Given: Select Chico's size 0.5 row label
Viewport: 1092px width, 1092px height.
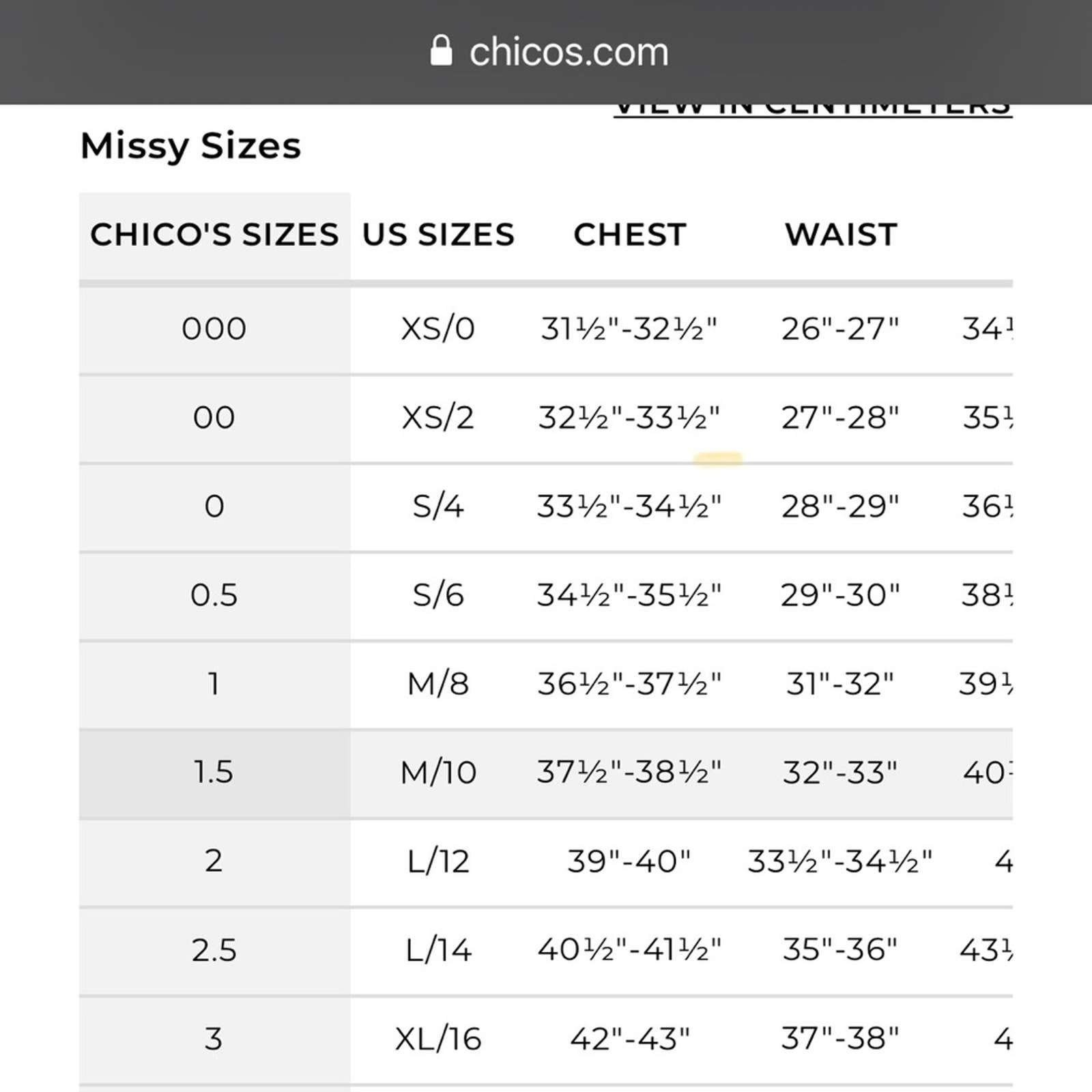Looking at the screenshot, I should [x=214, y=595].
